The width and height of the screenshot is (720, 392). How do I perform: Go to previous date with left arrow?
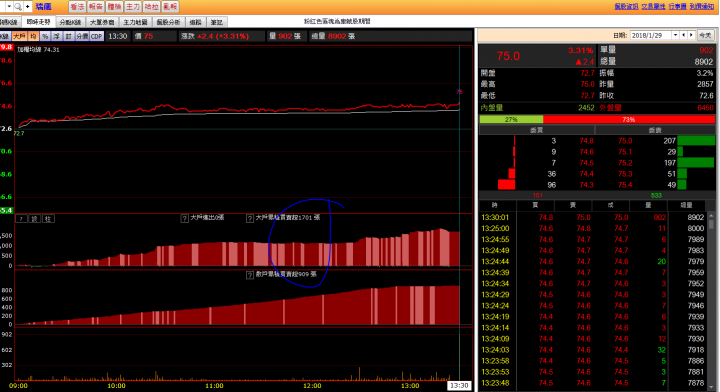(x=683, y=35)
